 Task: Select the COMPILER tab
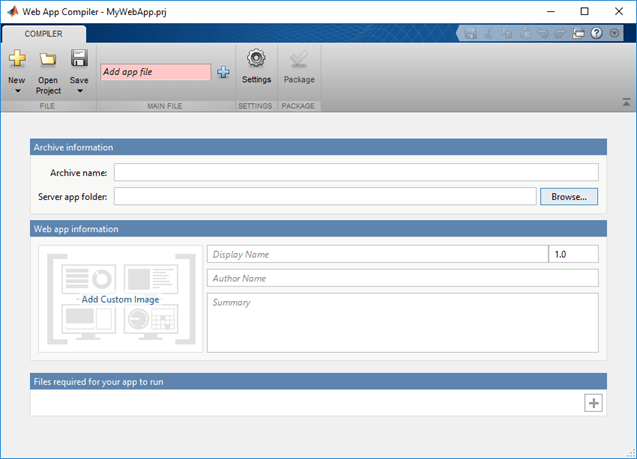pyautogui.click(x=43, y=34)
